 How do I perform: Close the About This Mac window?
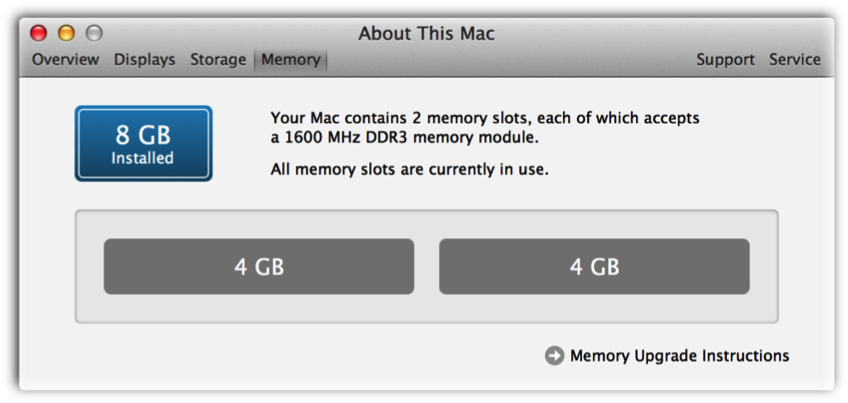(38, 34)
